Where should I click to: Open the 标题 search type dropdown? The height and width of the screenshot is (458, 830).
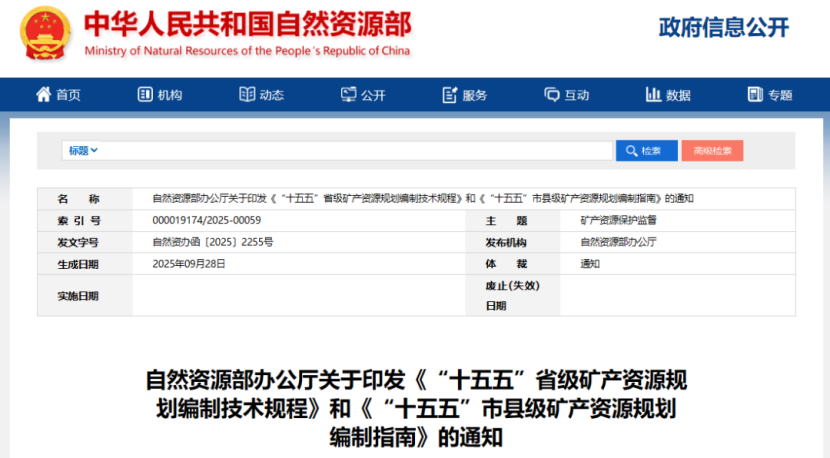tap(83, 151)
